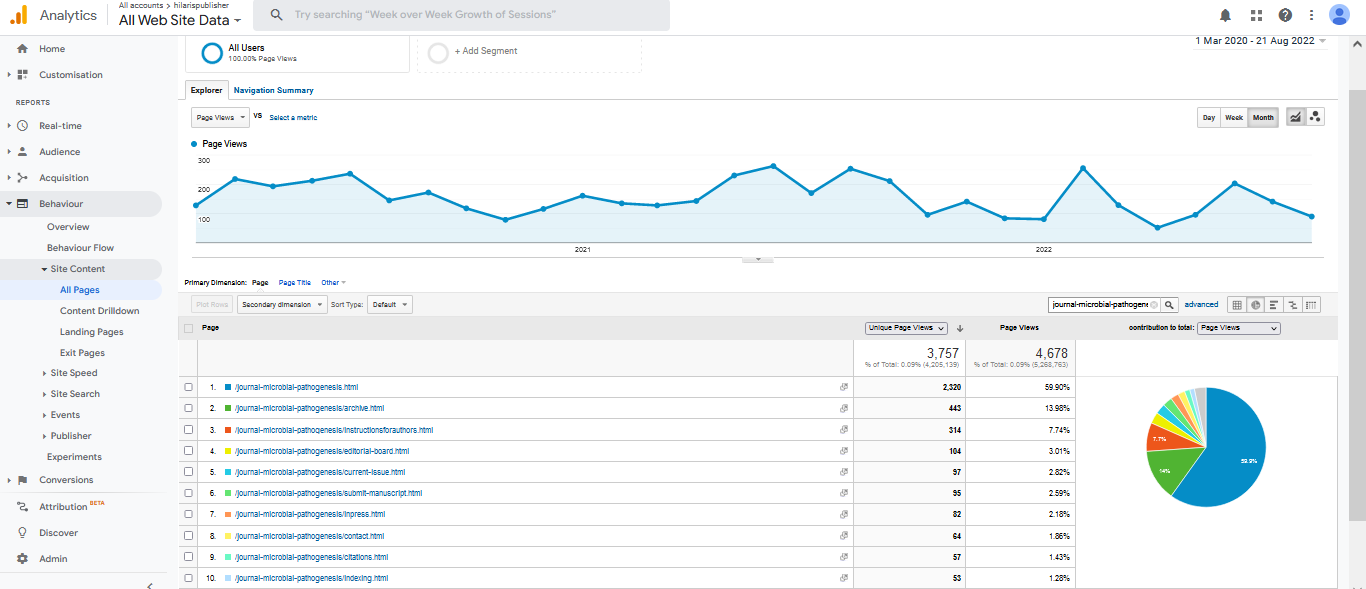Tick checkbox for archive.html row
This screenshot has height=589, width=1366.
(189, 408)
